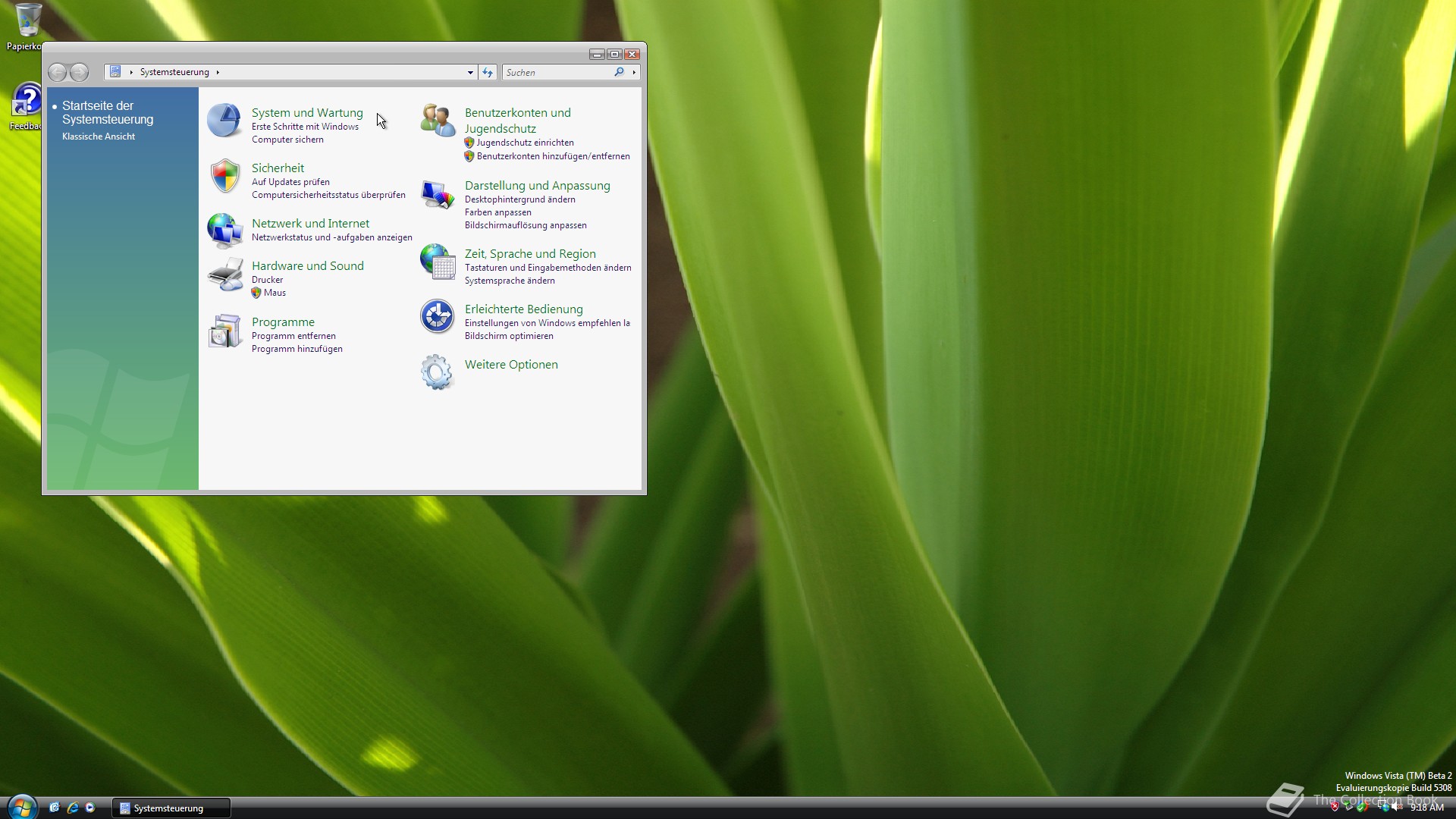Viewport: 1456px width, 819px height.
Task: Expand the arrow after Systemsteuerung breadcrumb
Action: point(218,73)
